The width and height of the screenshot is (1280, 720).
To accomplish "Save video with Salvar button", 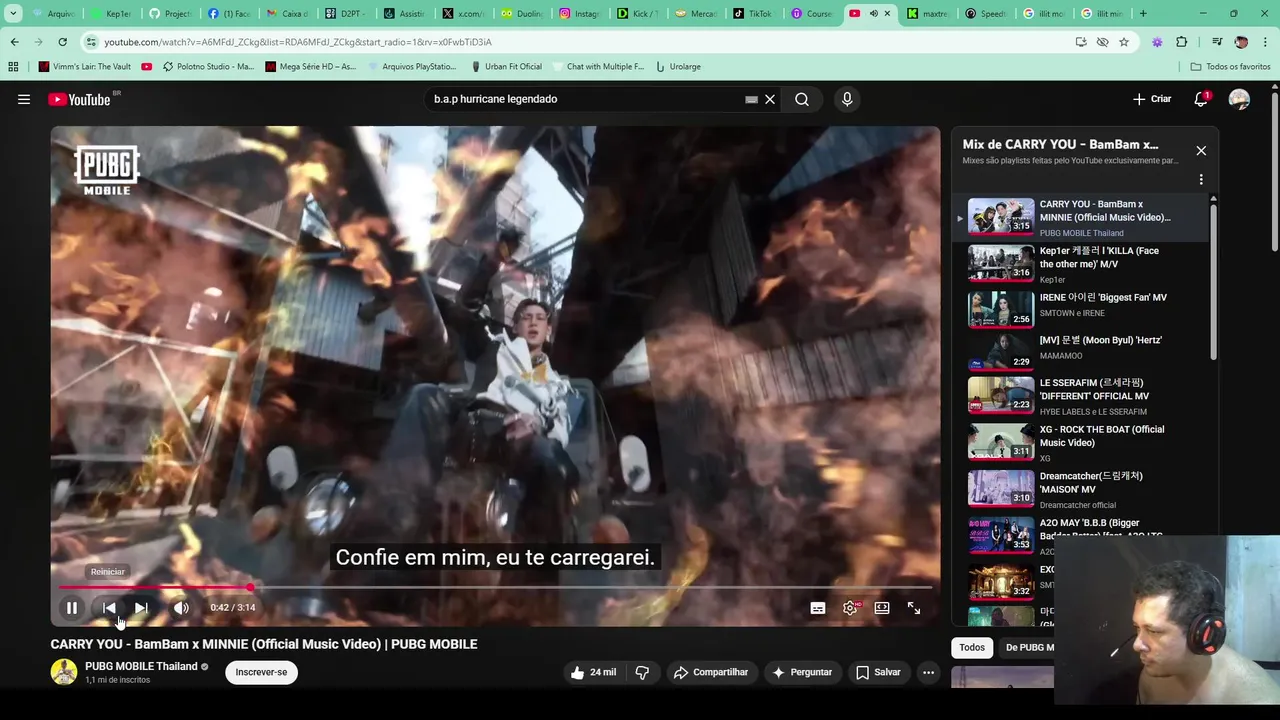I will [x=878, y=672].
